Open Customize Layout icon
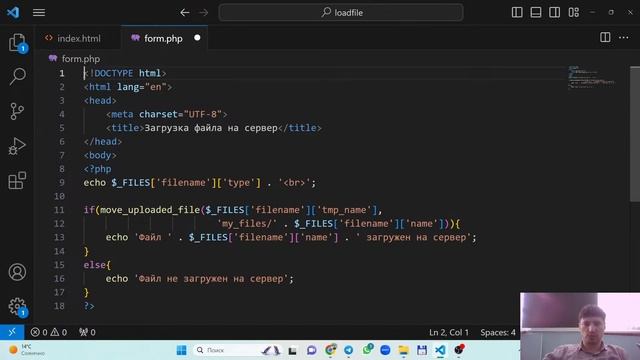Screen dimensions: 640x360 point(573,12)
